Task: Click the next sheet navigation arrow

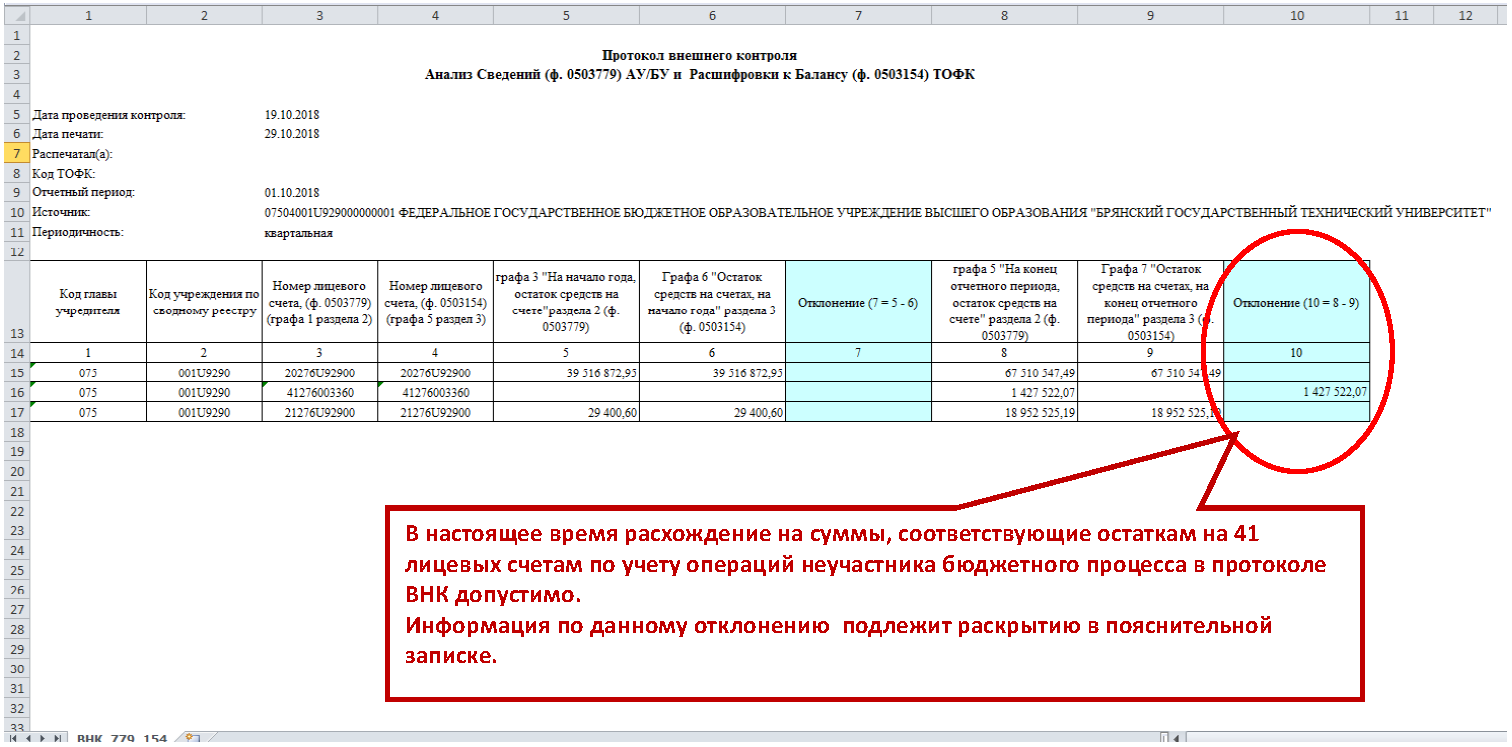Action: [42, 739]
